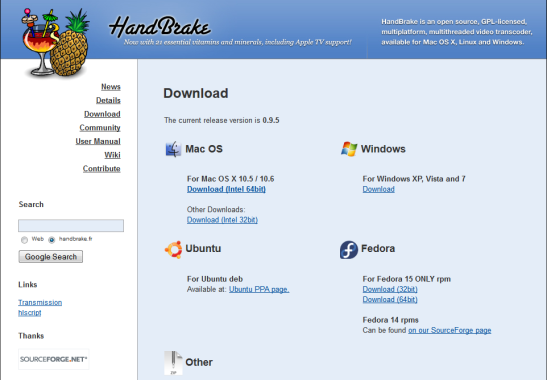Click the Ubuntu section heading
The height and width of the screenshot is (380, 547).
(203, 248)
